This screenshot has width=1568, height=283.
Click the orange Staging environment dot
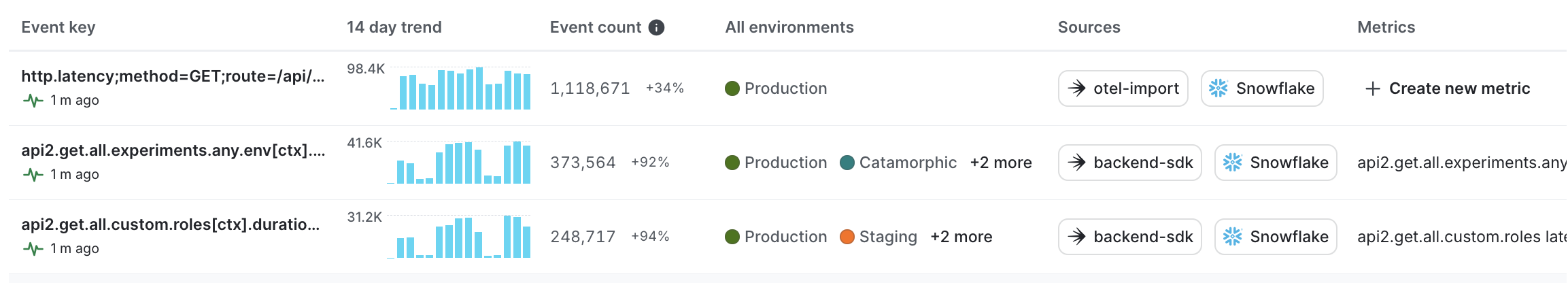pos(847,237)
